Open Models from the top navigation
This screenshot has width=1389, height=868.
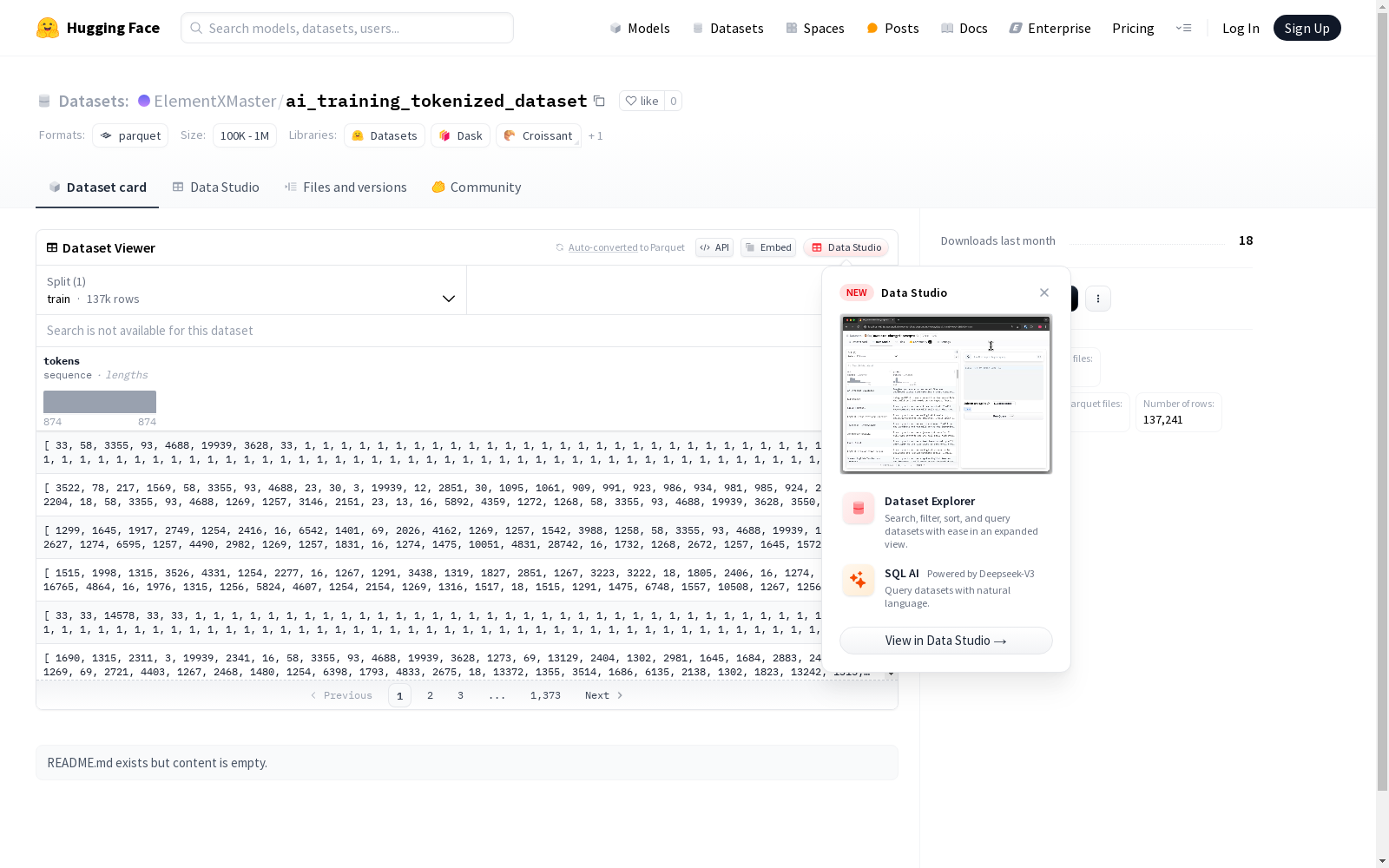[640, 28]
